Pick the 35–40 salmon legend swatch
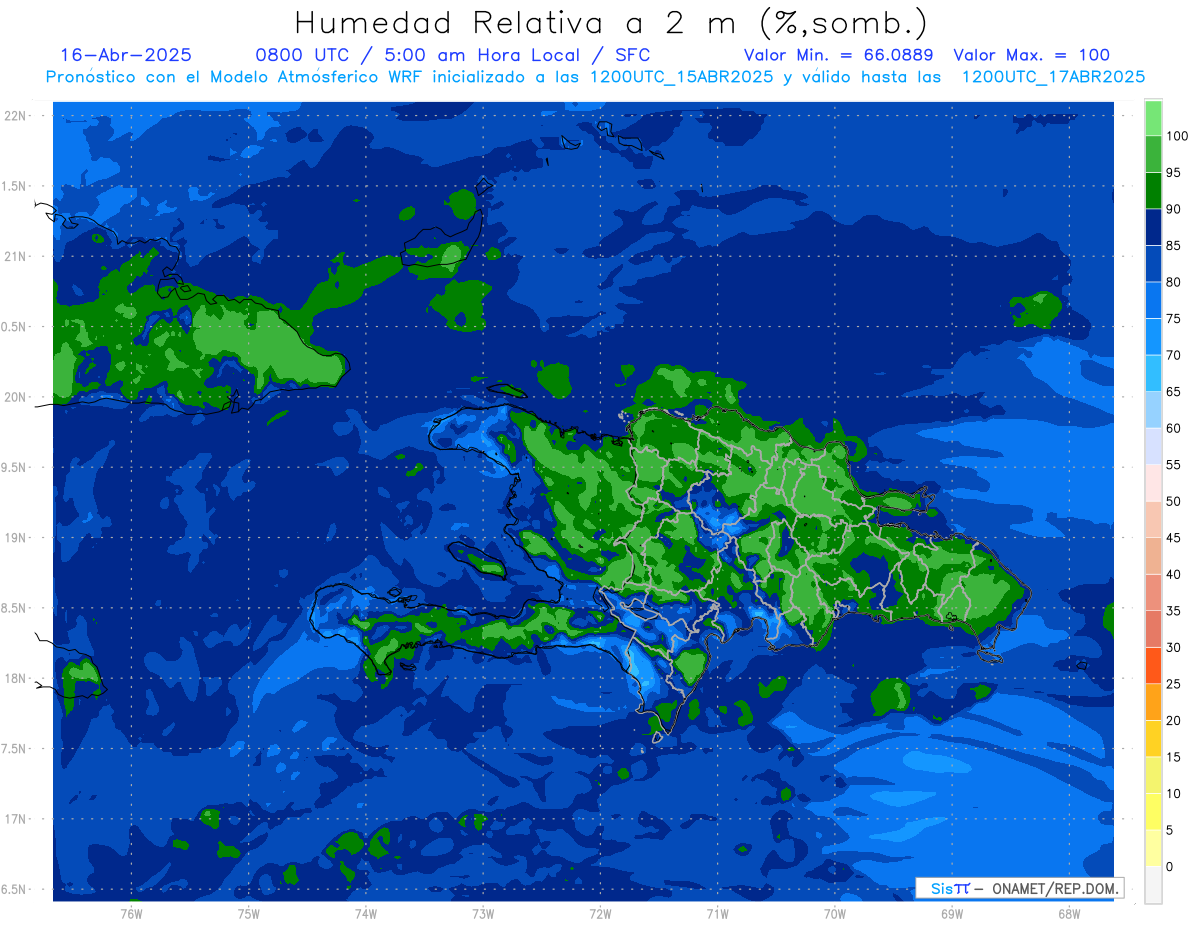The width and height of the screenshot is (1200, 927). [1153, 592]
